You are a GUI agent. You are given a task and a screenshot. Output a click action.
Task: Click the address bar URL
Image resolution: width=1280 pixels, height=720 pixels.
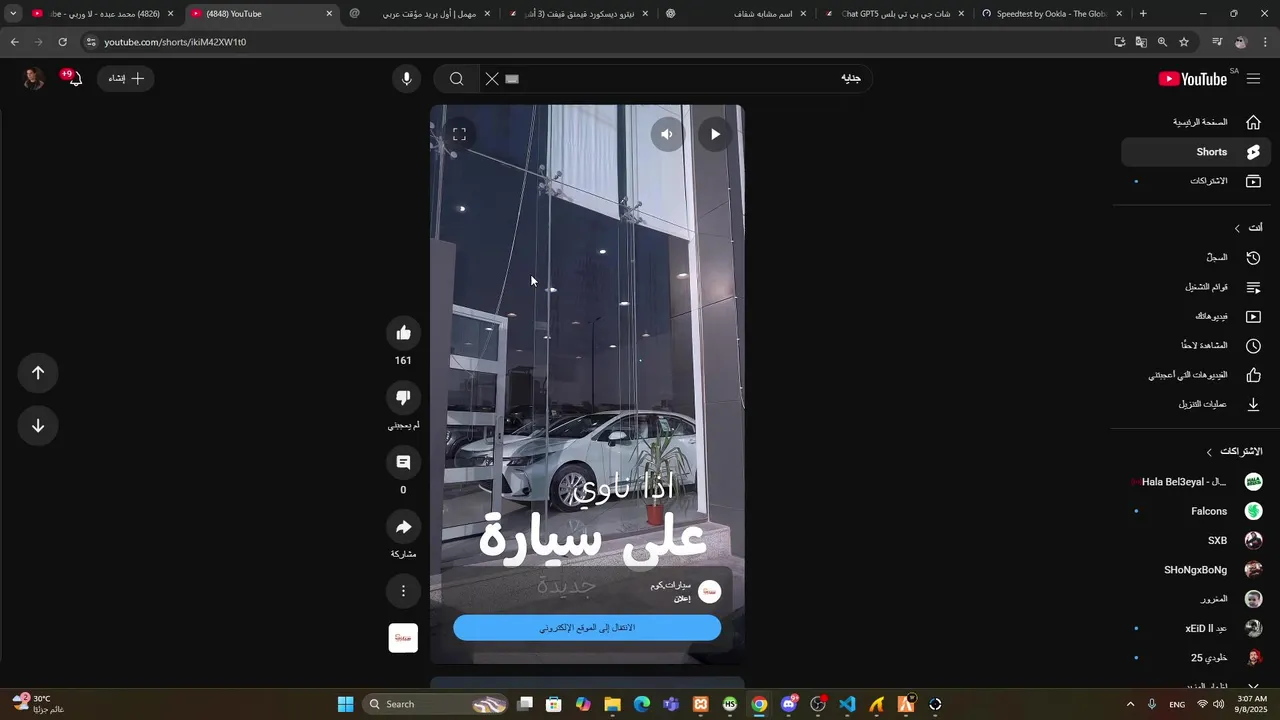click(175, 42)
